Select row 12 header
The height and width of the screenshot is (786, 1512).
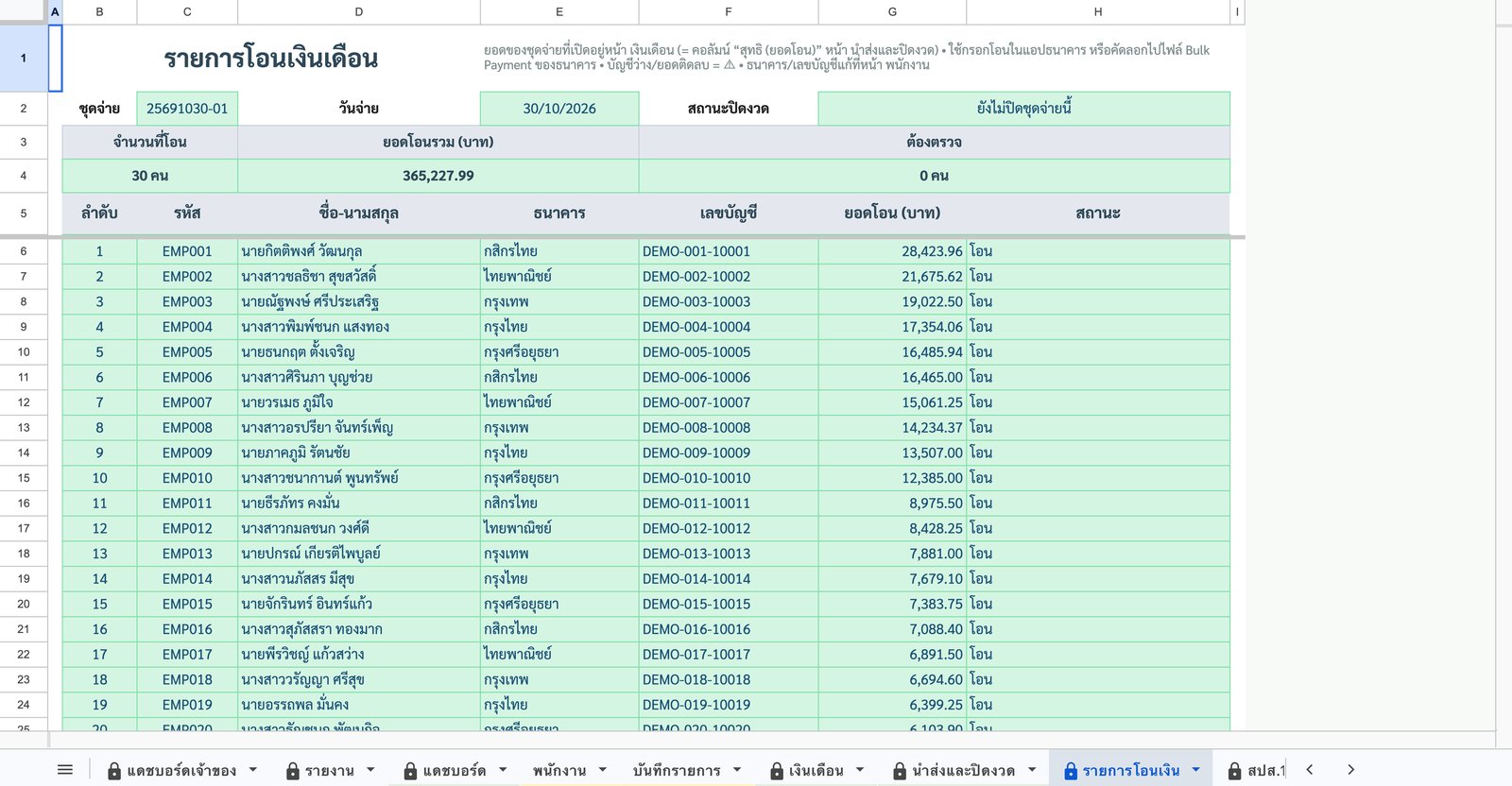tap(24, 402)
